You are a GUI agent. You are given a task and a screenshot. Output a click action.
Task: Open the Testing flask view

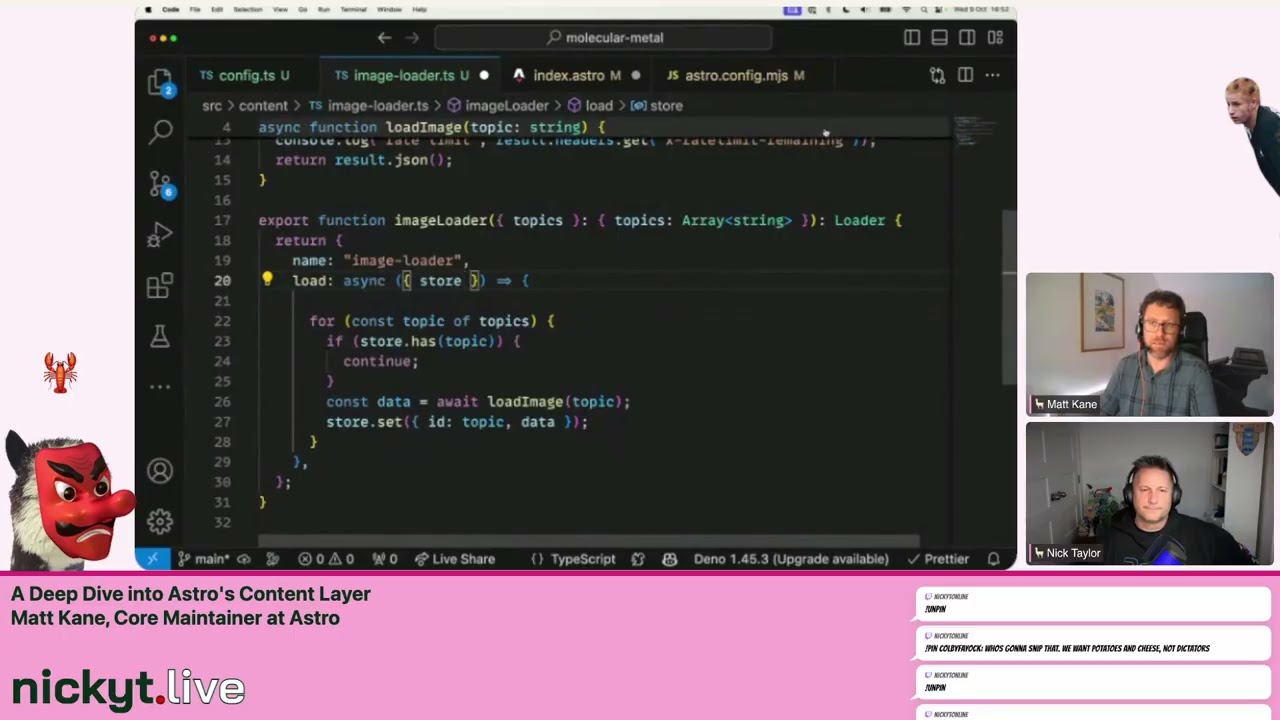[160, 337]
